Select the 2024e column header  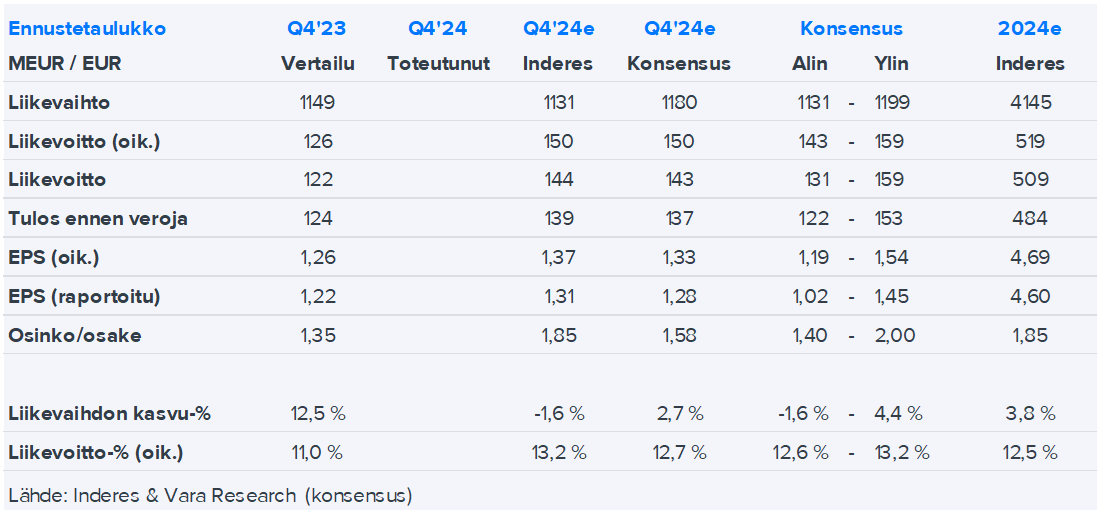[x=1029, y=28]
